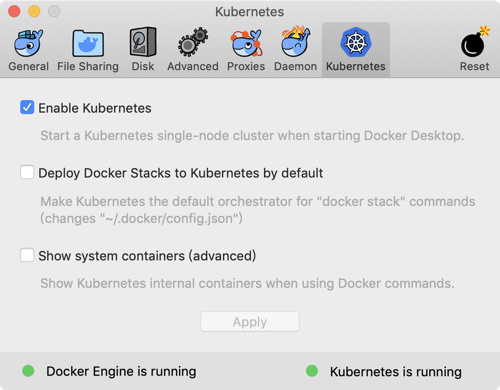The height and width of the screenshot is (390, 500).
Task: Click the Kubernetes window title text
Action: pos(250,12)
